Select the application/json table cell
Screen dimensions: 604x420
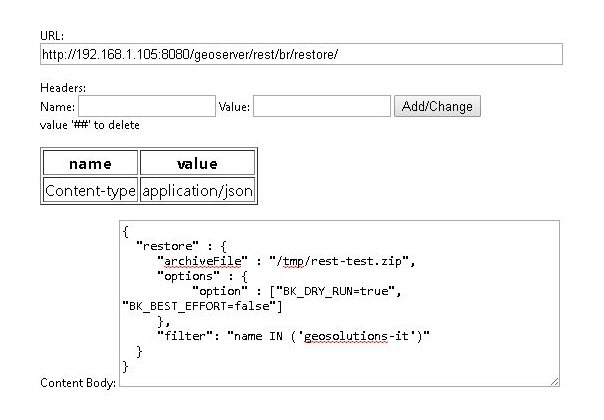click(197, 190)
